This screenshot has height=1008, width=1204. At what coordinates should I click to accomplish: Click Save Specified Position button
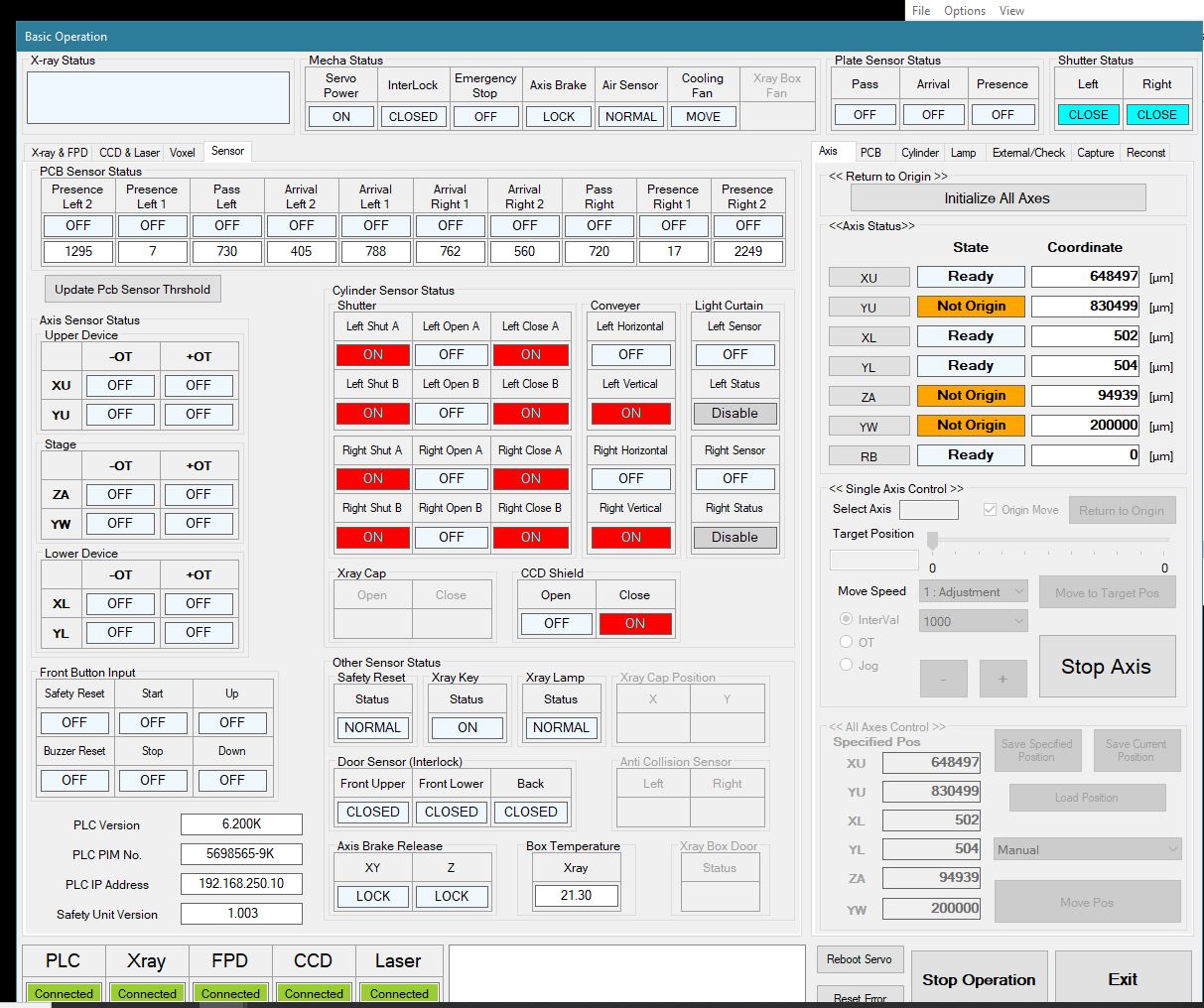pos(1036,751)
